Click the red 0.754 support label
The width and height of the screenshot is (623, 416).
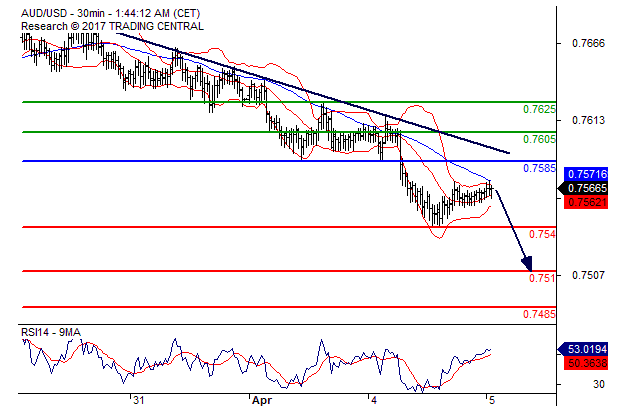542,234
